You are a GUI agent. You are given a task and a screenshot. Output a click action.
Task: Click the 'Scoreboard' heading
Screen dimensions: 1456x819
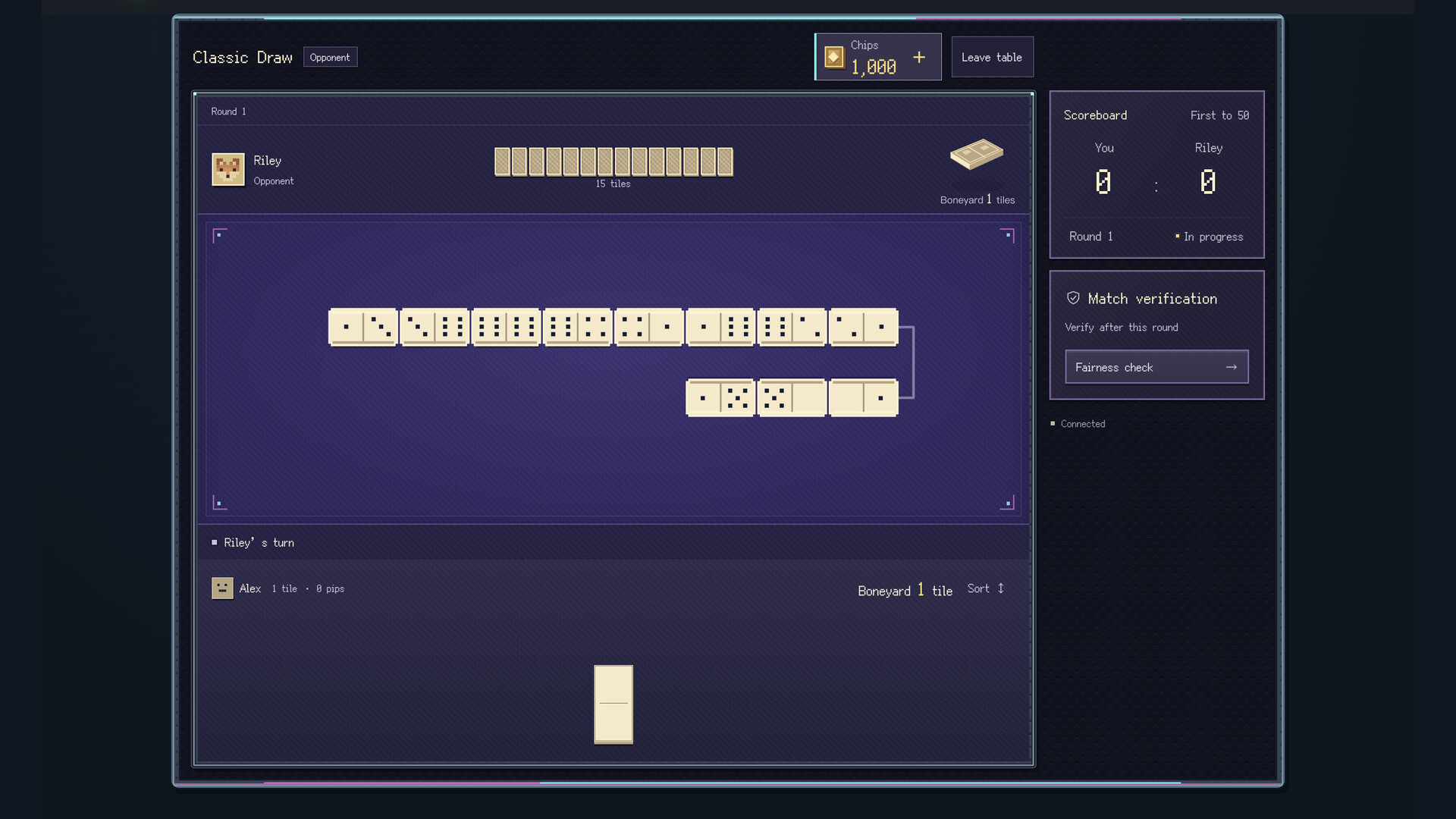point(1095,115)
